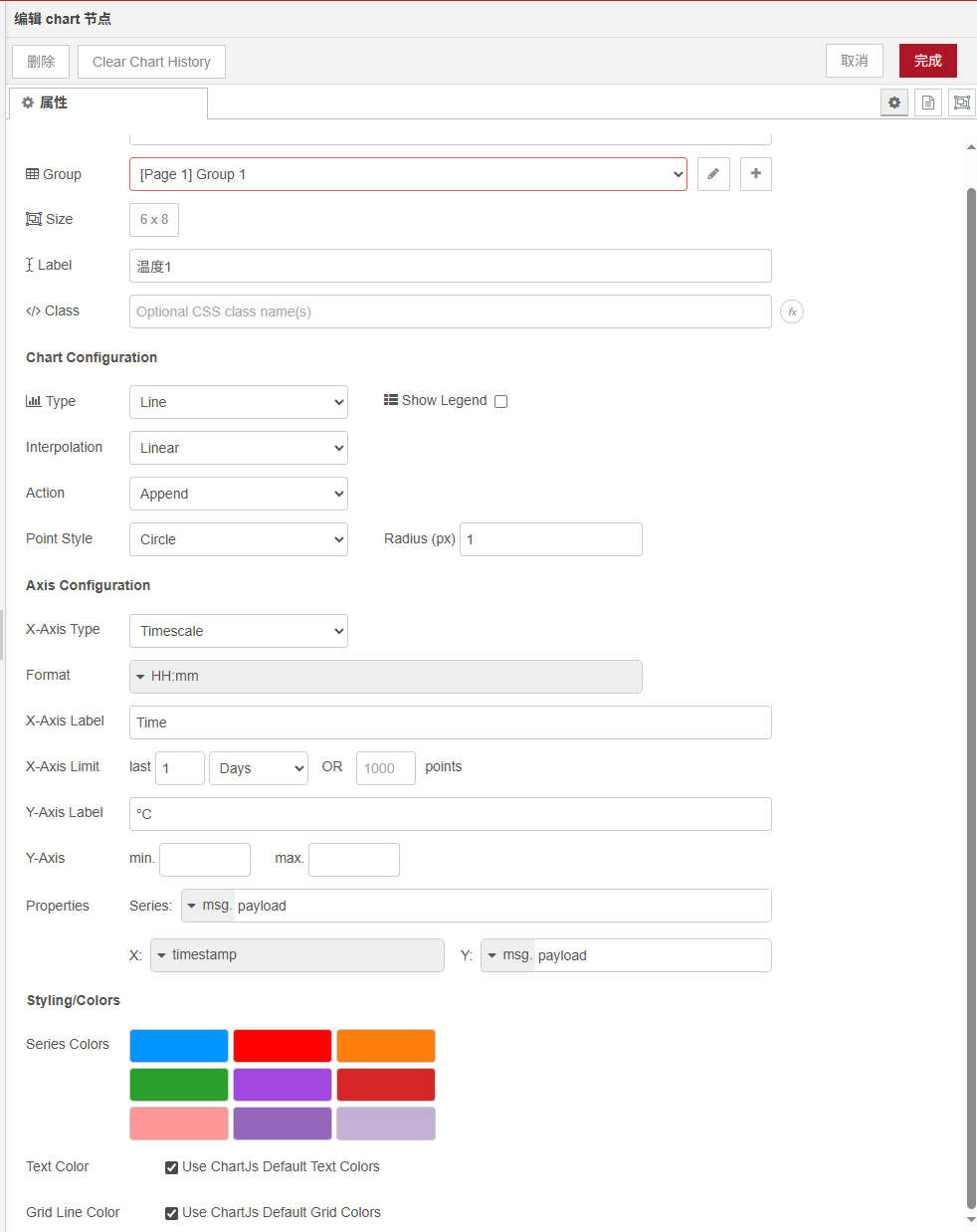Open the X timestamp type selector
The width and height of the screenshot is (977, 1232).
297,955
